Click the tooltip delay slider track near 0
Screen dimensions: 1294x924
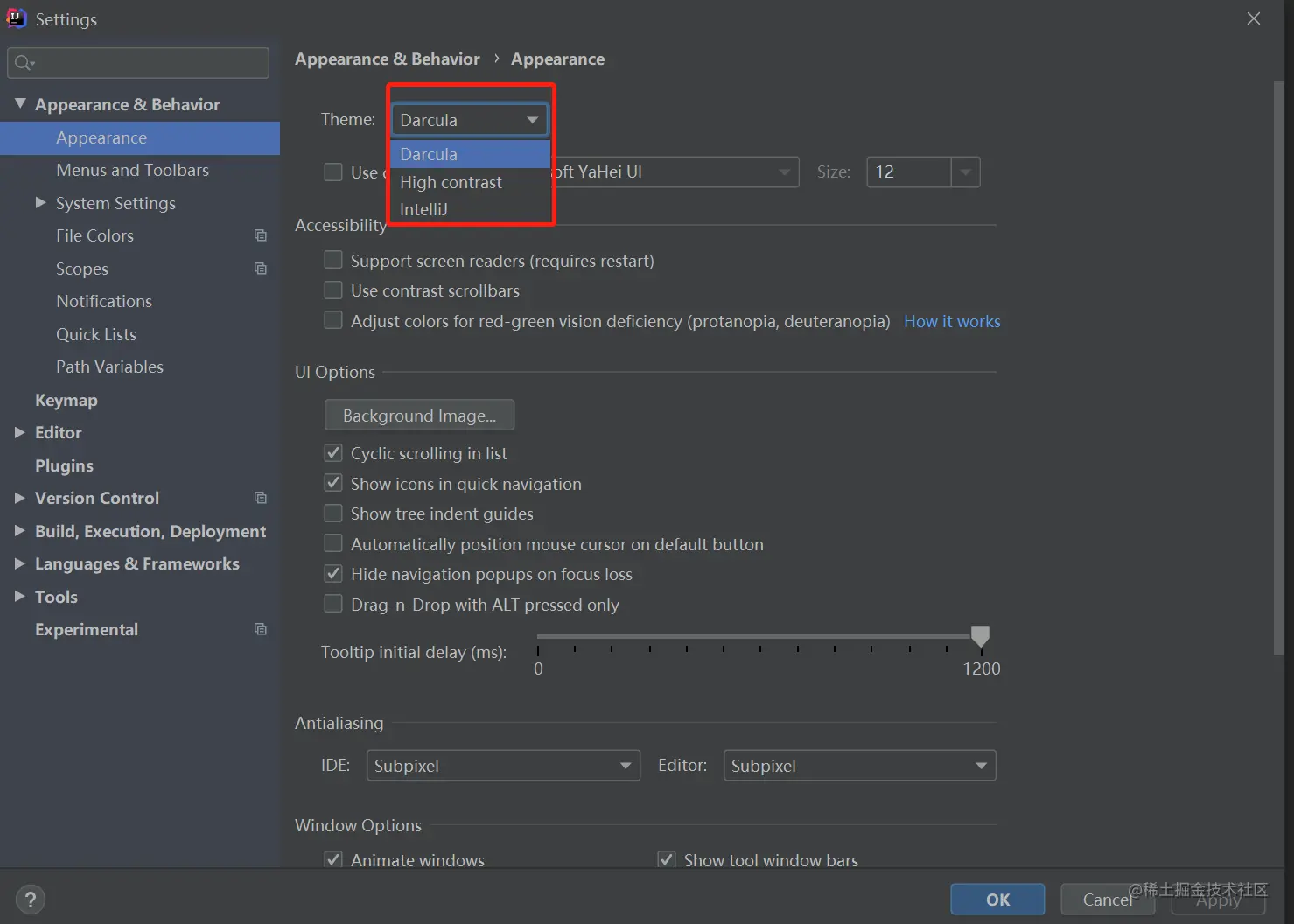[x=541, y=636]
